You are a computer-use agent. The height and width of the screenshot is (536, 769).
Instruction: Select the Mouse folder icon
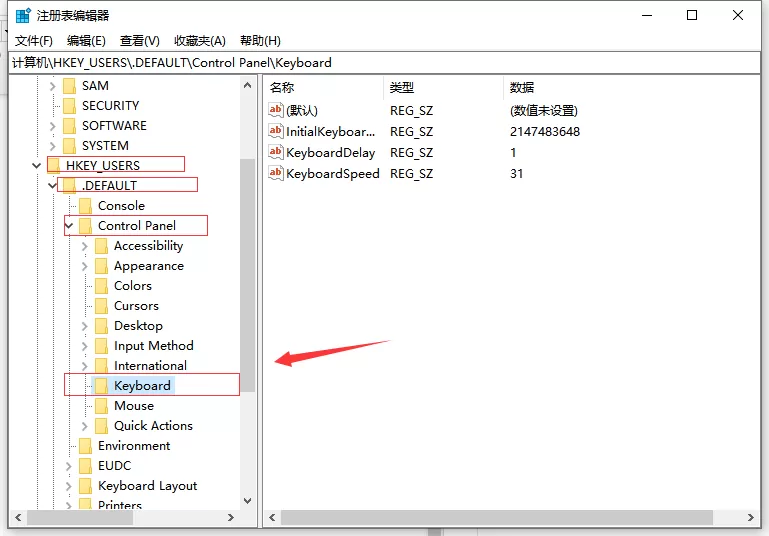[102, 406]
